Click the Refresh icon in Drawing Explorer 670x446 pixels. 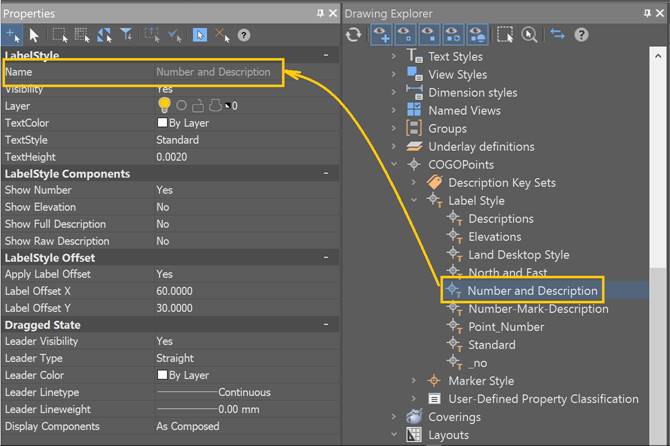tap(354, 34)
